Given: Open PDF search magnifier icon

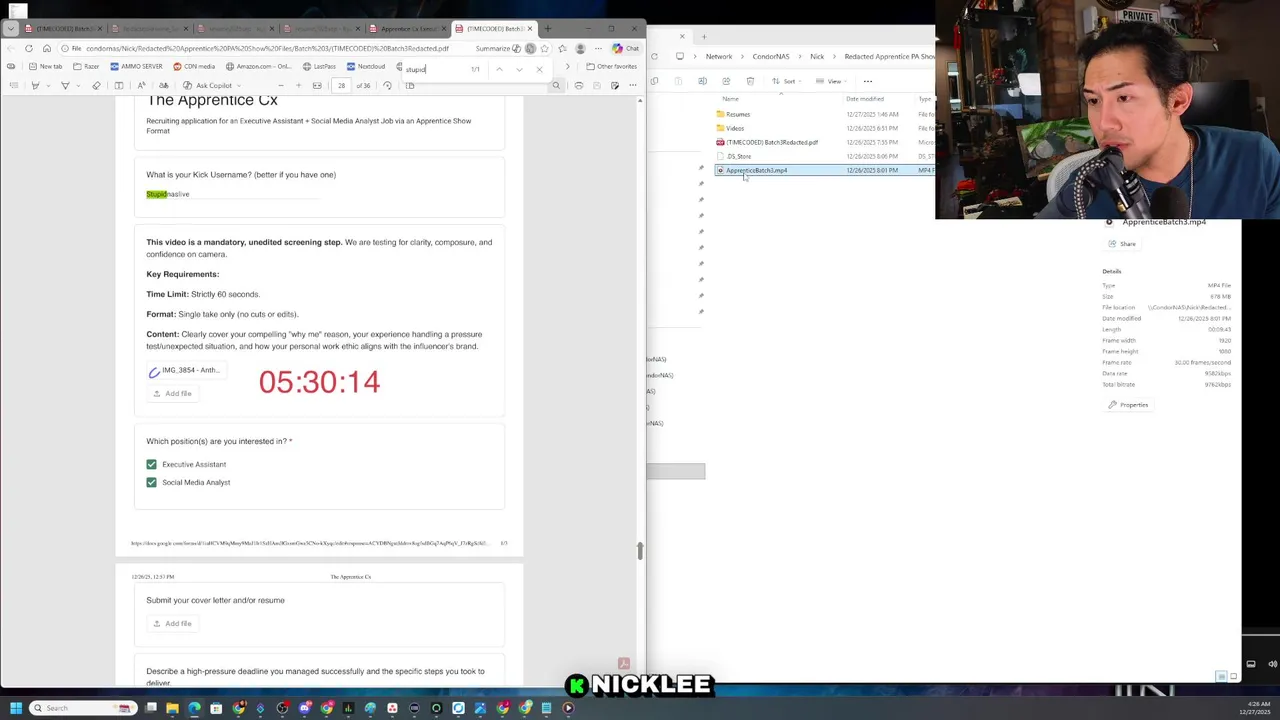Looking at the screenshot, I should (x=556, y=85).
